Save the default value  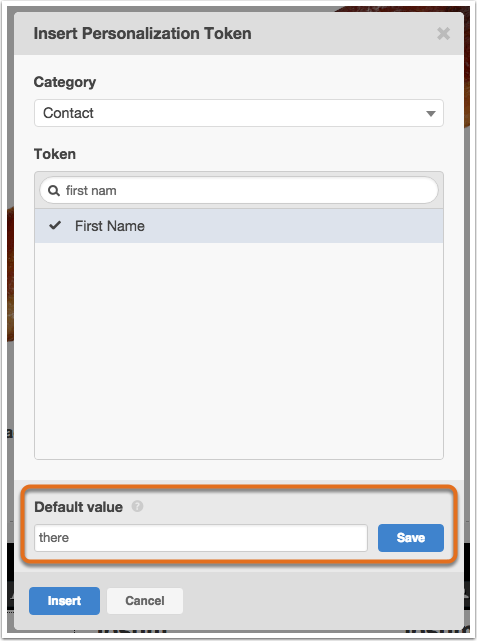coord(410,538)
